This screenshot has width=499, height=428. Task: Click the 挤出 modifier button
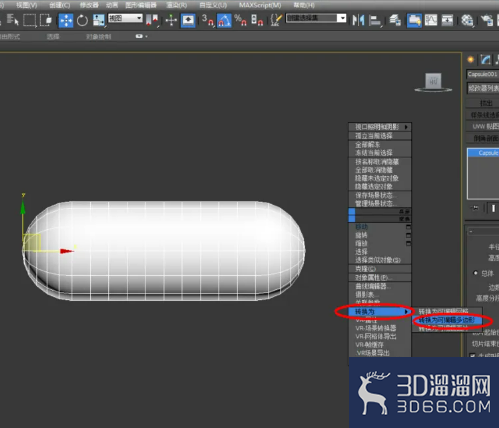click(482, 103)
